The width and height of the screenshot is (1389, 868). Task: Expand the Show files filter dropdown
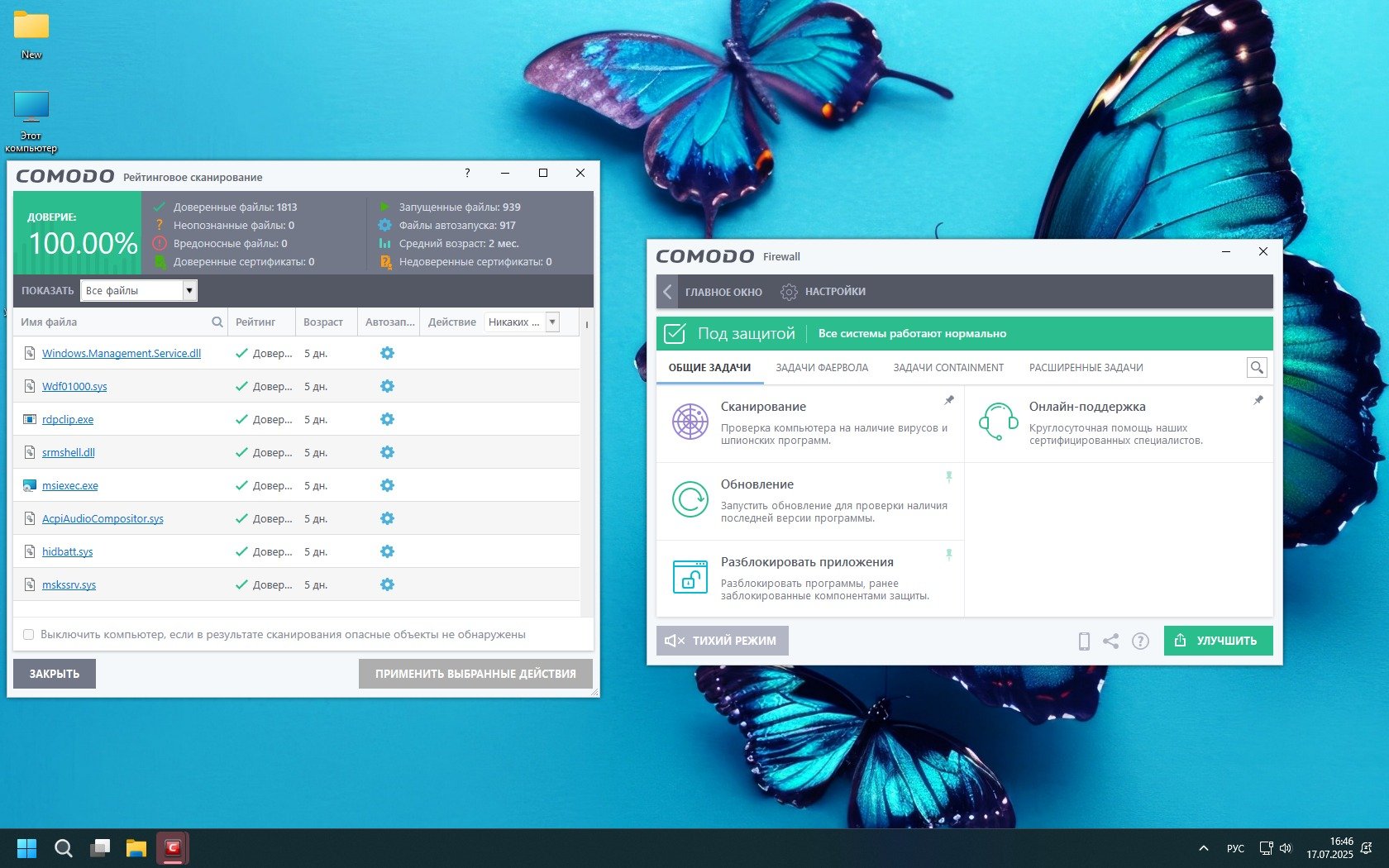click(x=189, y=291)
